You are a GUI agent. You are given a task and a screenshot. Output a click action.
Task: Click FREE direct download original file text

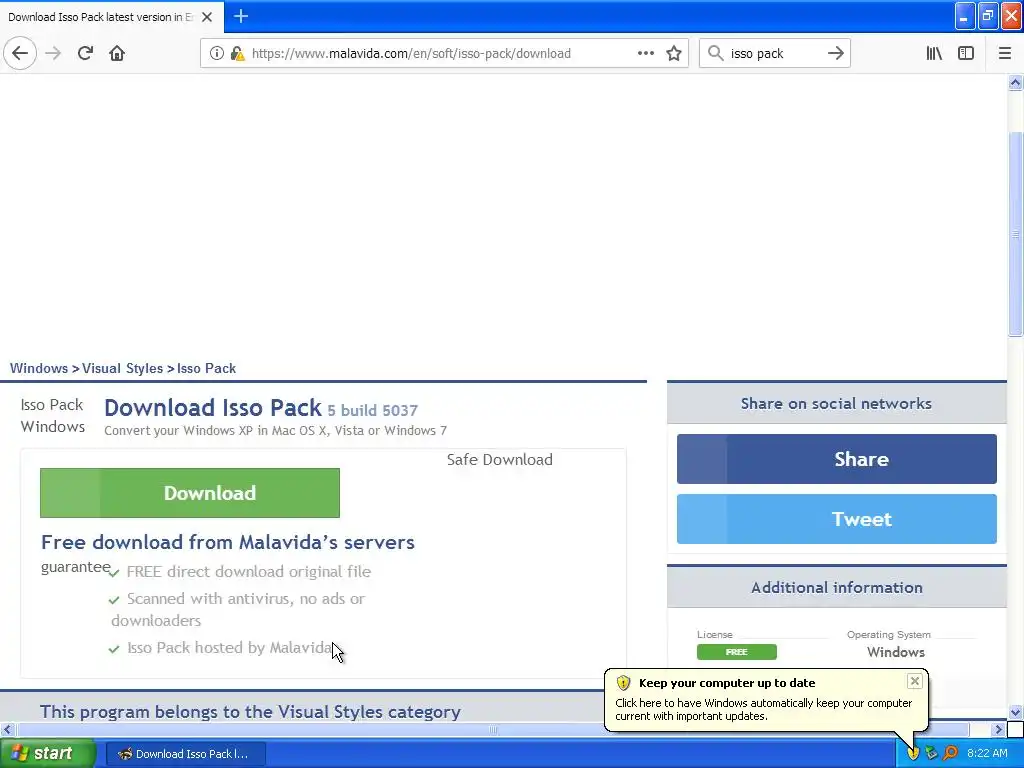coord(249,571)
